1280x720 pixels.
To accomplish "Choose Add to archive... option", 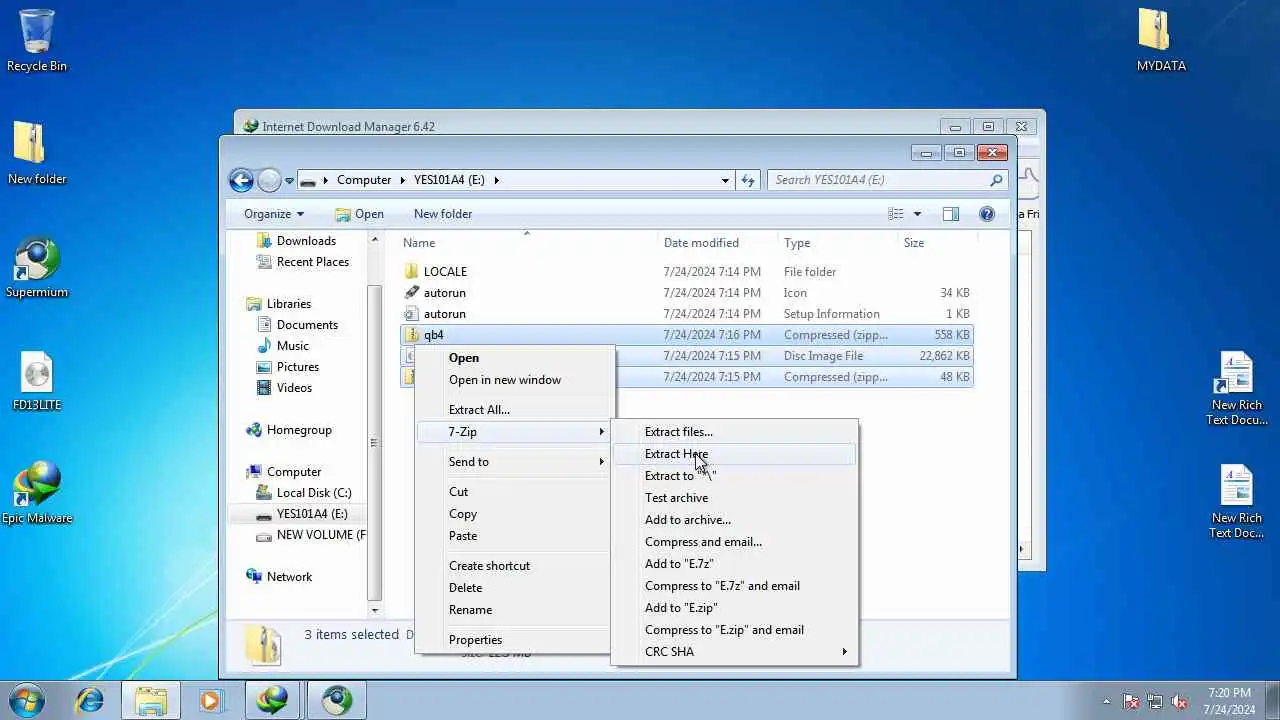I will (735, 520).
